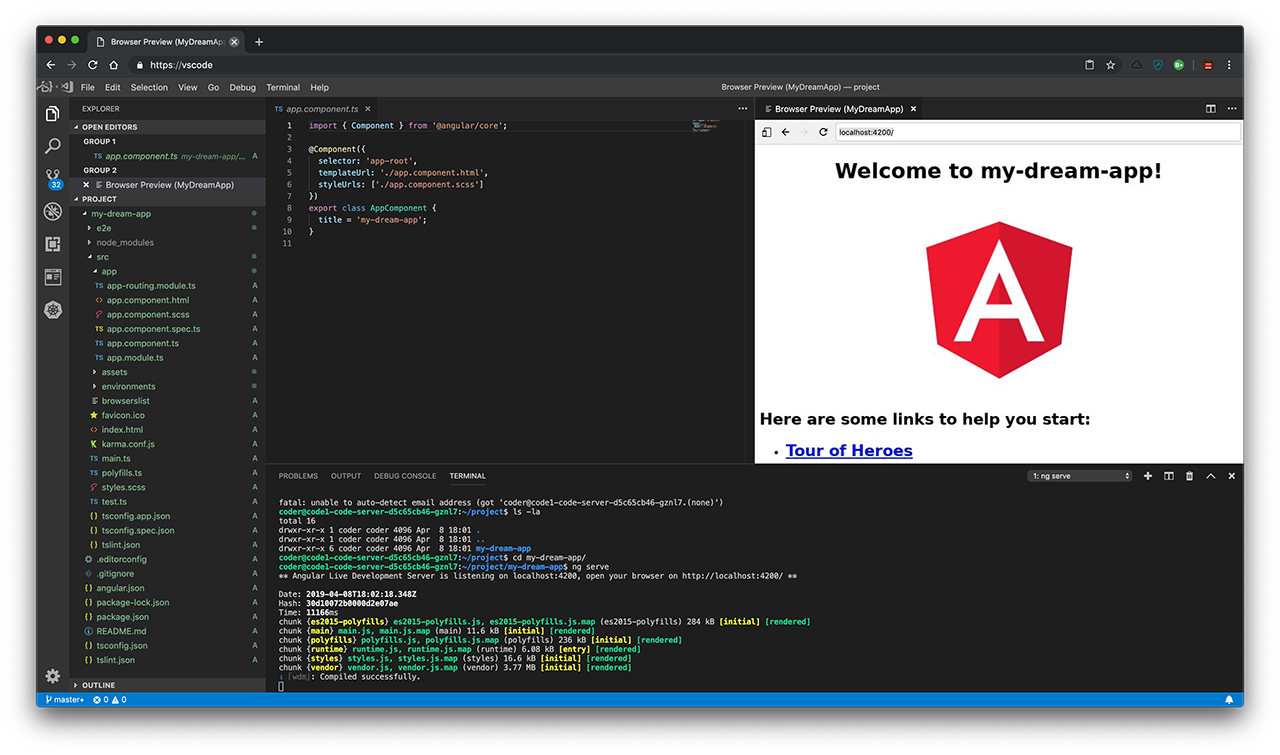Click the trash icon to kill the terminal
Screen dimensions: 1280x755
(1189, 476)
